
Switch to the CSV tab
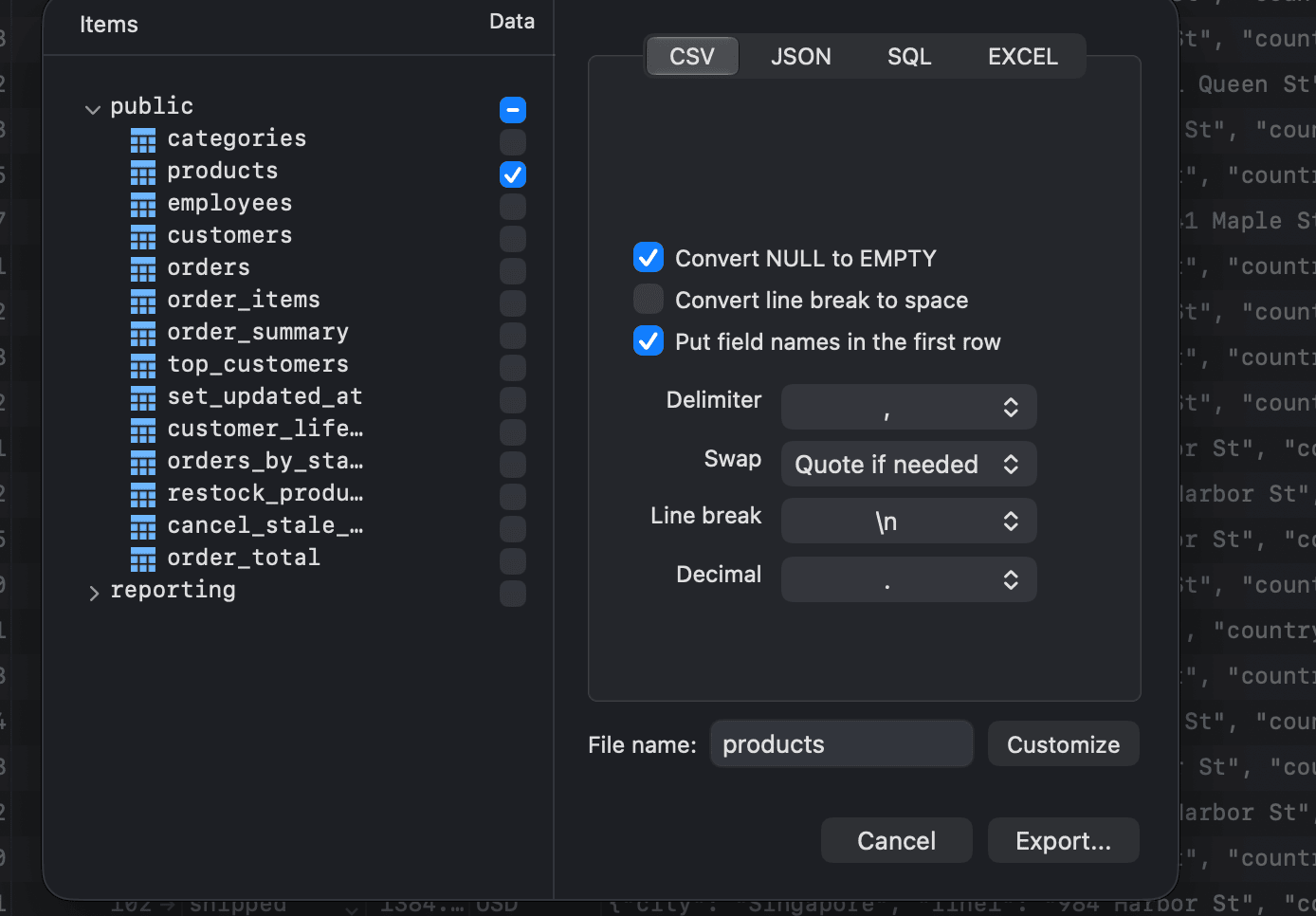692,57
